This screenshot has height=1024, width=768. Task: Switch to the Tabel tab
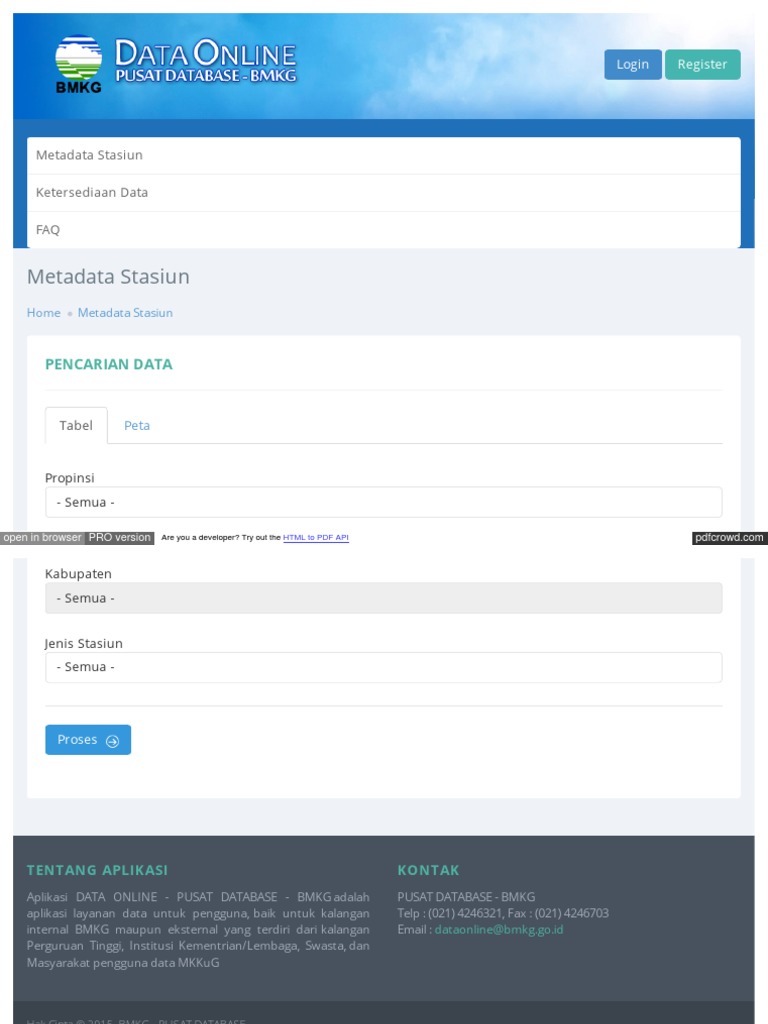(x=76, y=425)
